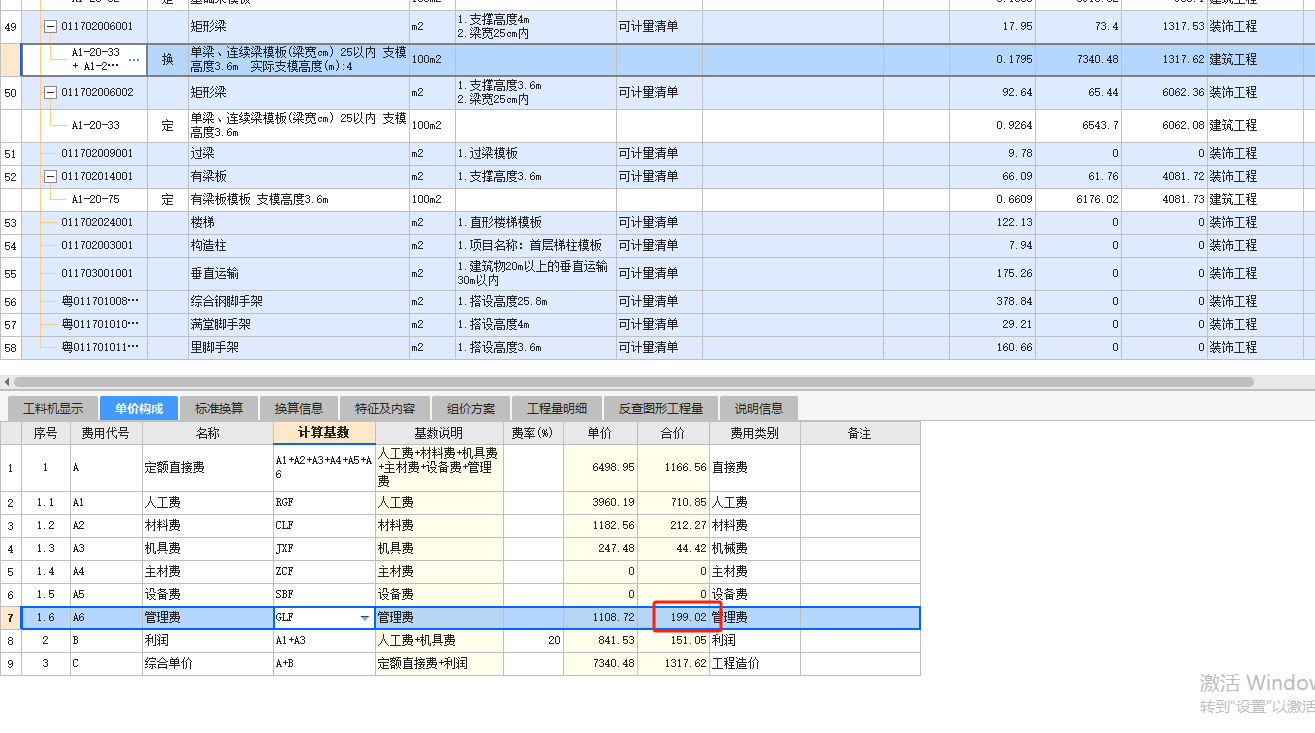The image size is (1315, 733).
Task: Select the A1-20-75 有梁板模板 quota row
Action: 657,200
